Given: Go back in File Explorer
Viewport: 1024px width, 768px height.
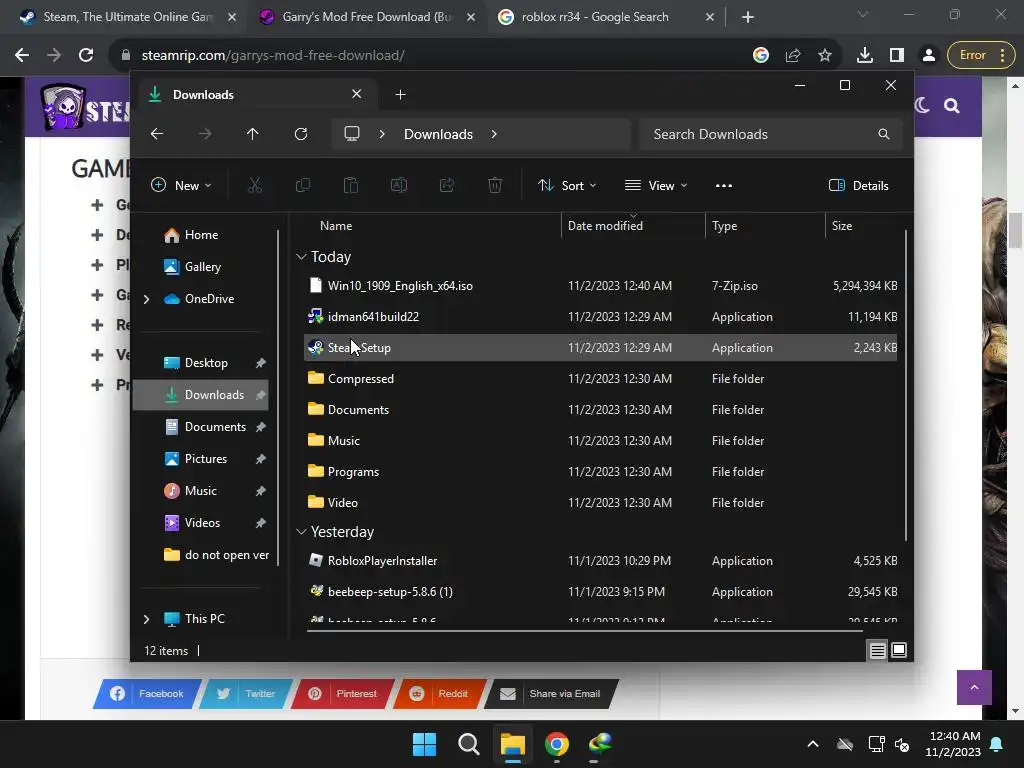Looking at the screenshot, I should [x=157, y=134].
